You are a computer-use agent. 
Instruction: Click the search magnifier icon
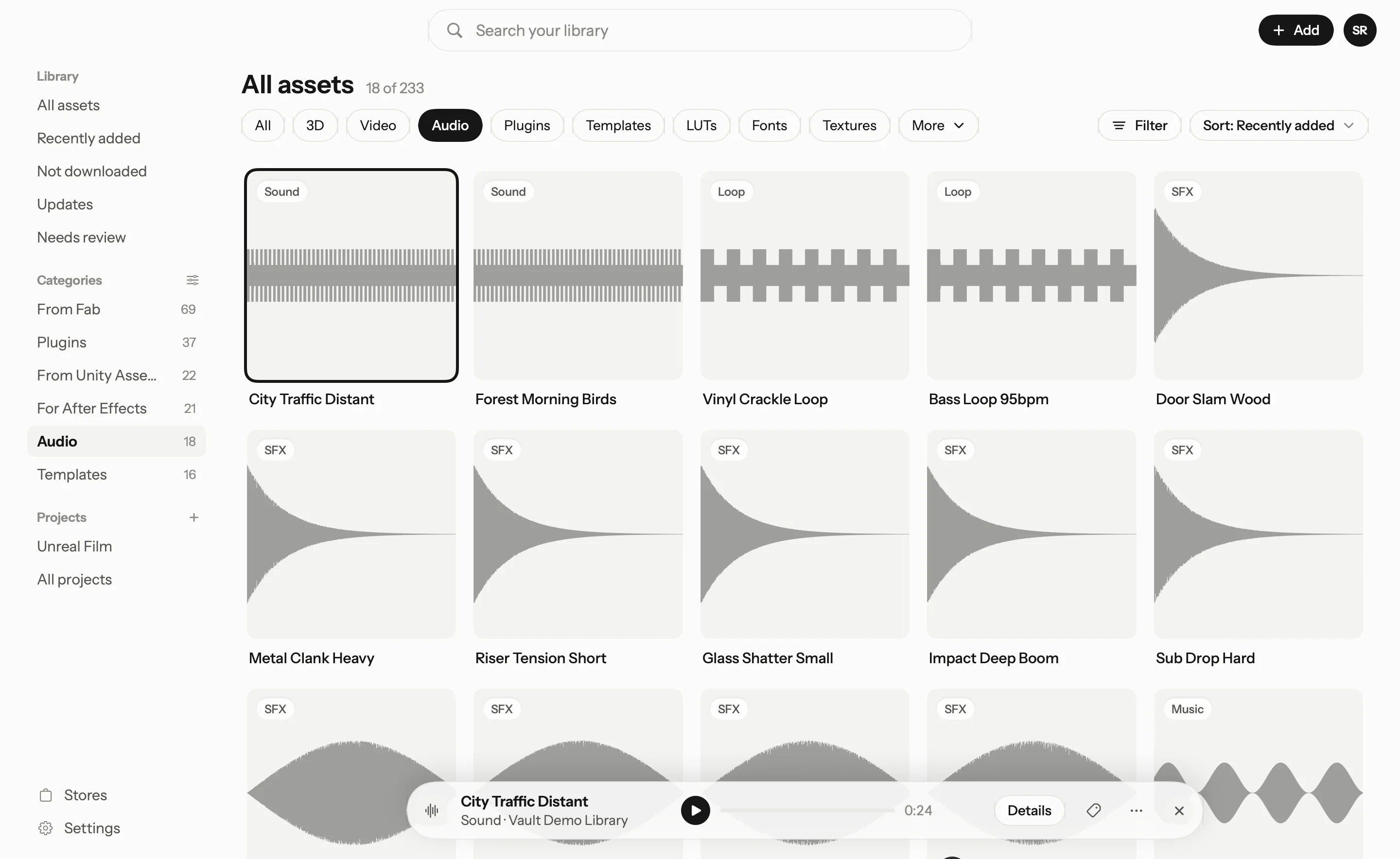pyautogui.click(x=454, y=30)
